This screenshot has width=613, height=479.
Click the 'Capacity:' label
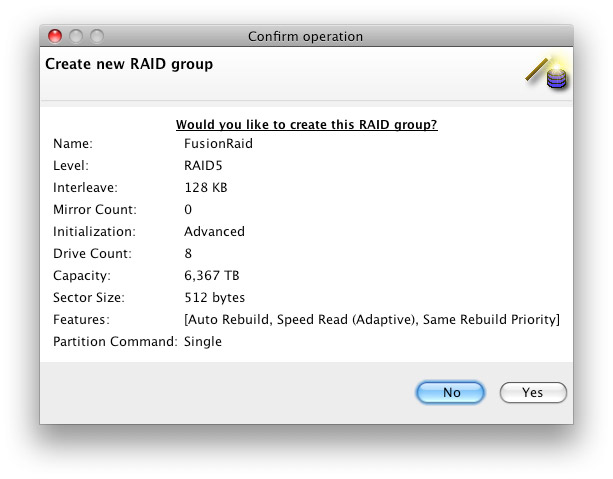click(82, 275)
